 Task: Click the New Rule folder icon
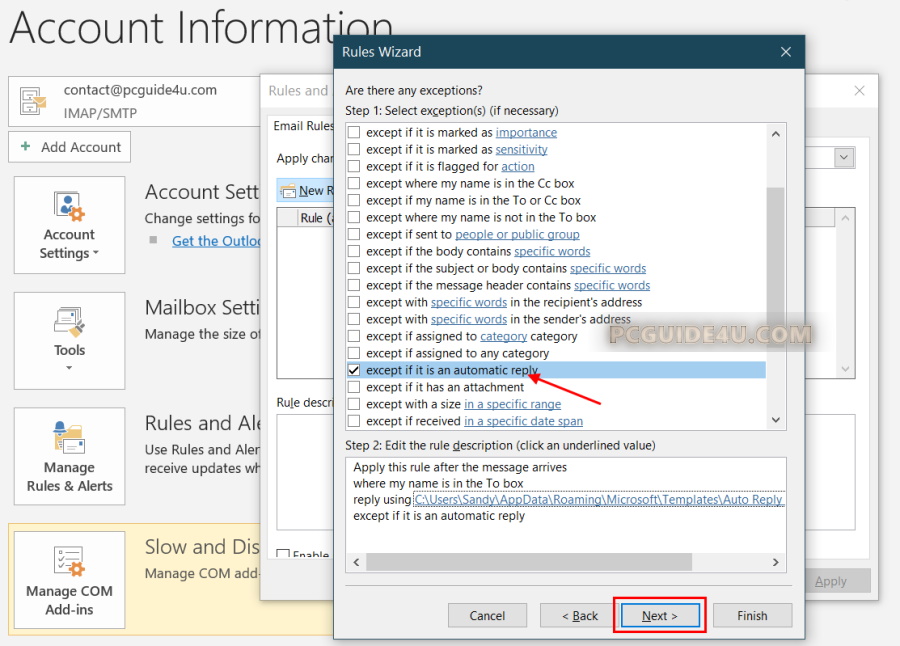pos(288,191)
